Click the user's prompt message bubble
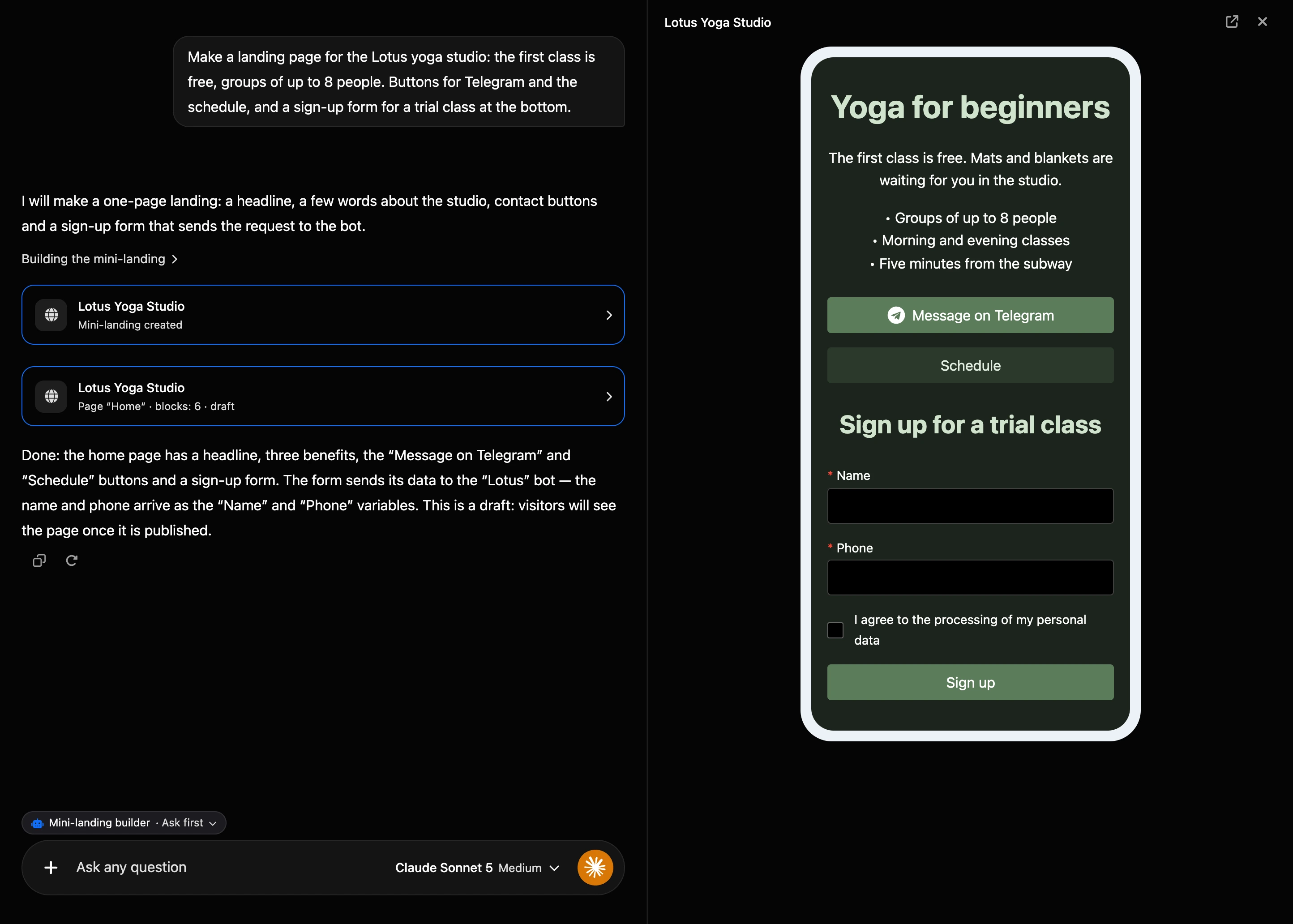 (398, 81)
